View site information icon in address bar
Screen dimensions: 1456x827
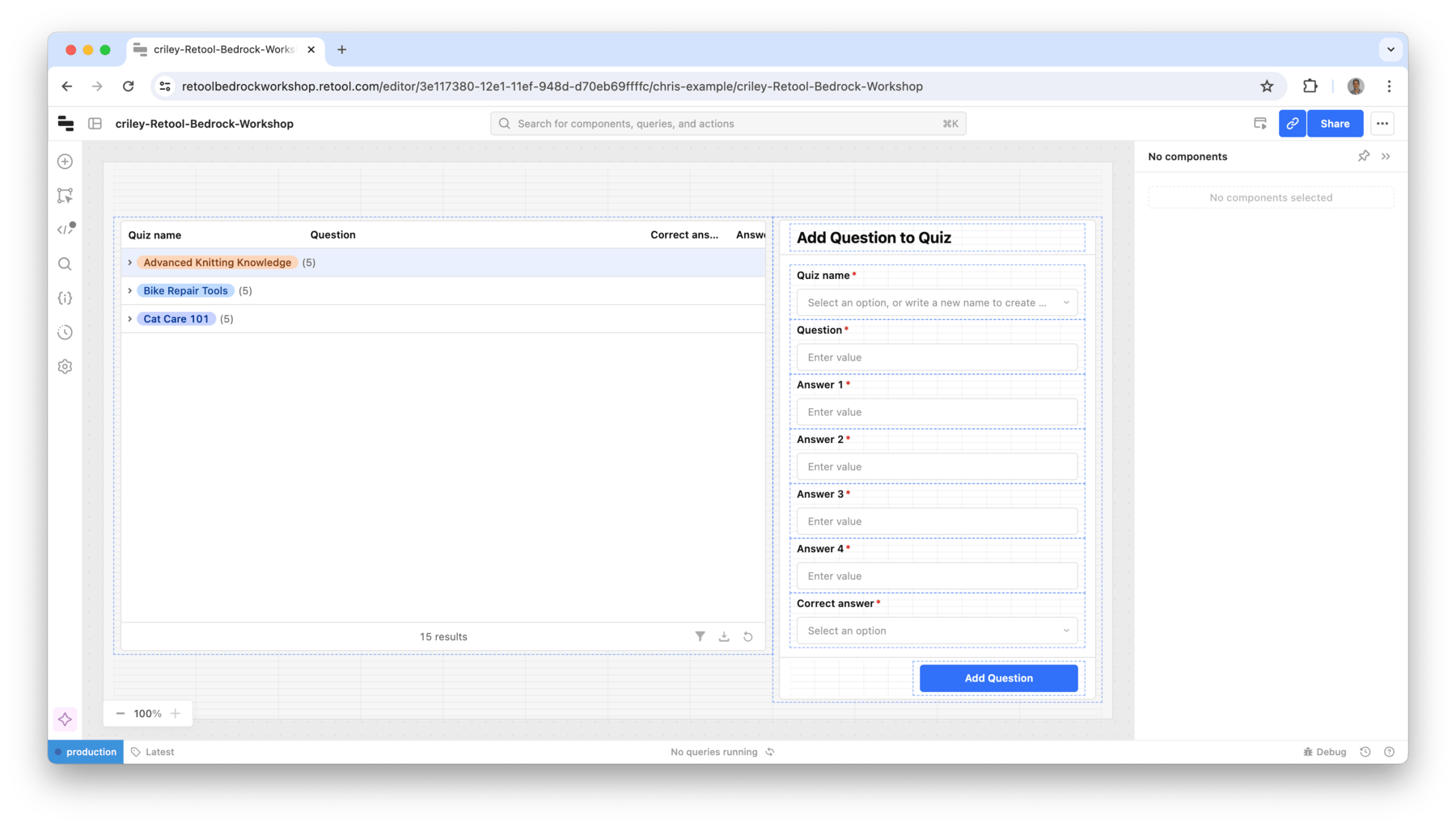(165, 86)
